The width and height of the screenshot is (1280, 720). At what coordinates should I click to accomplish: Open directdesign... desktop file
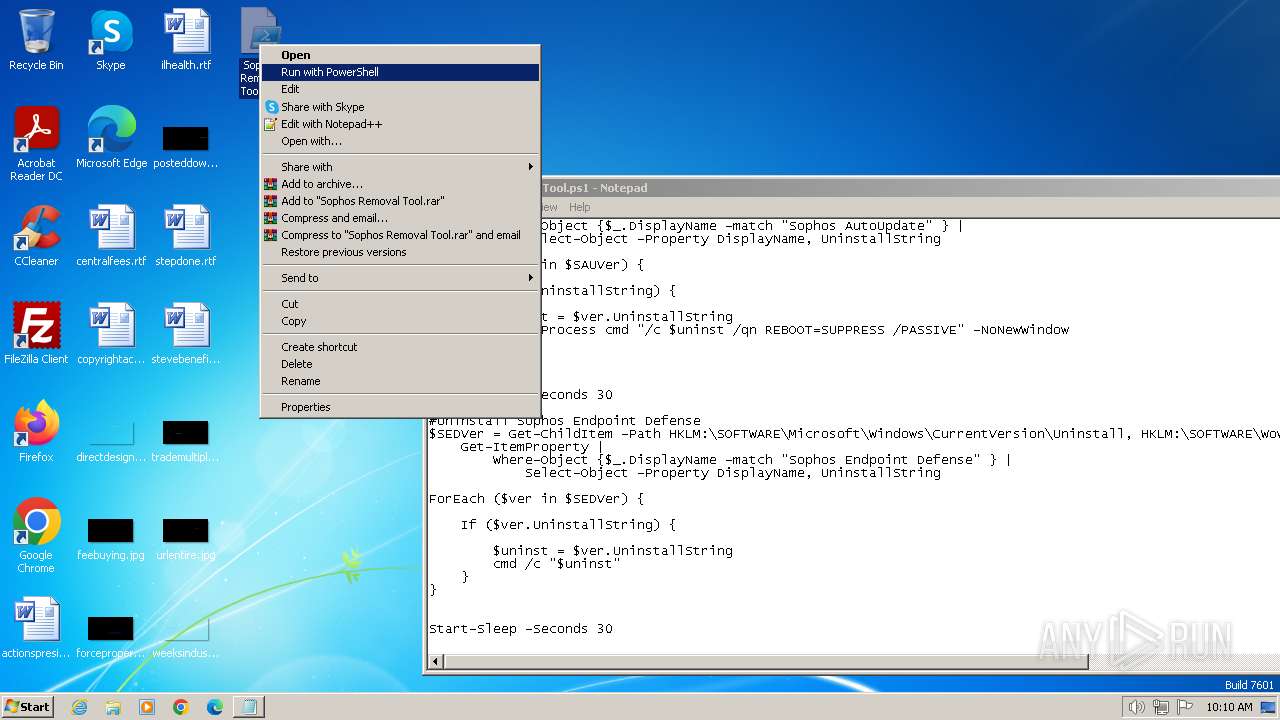tap(111, 440)
